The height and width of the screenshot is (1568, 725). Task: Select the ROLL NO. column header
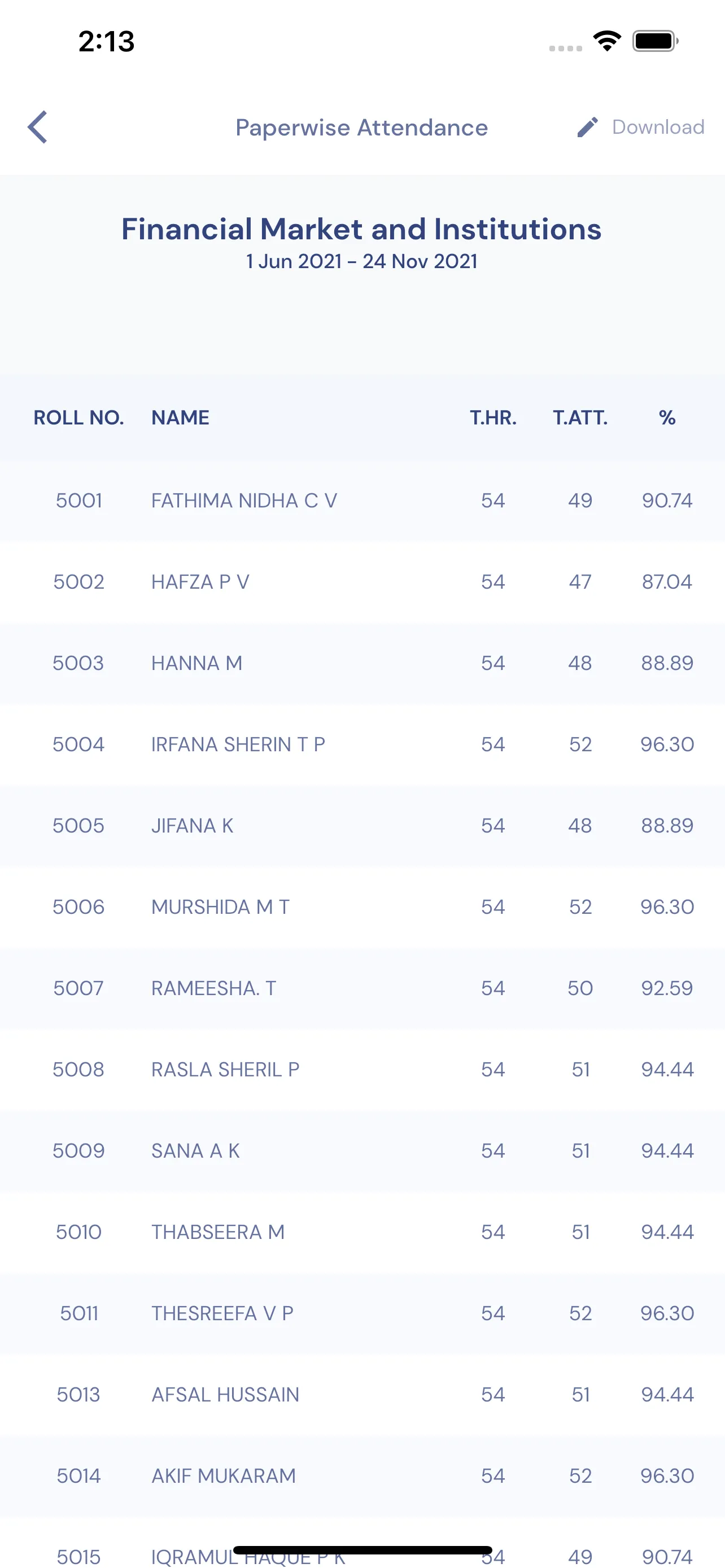(x=78, y=418)
